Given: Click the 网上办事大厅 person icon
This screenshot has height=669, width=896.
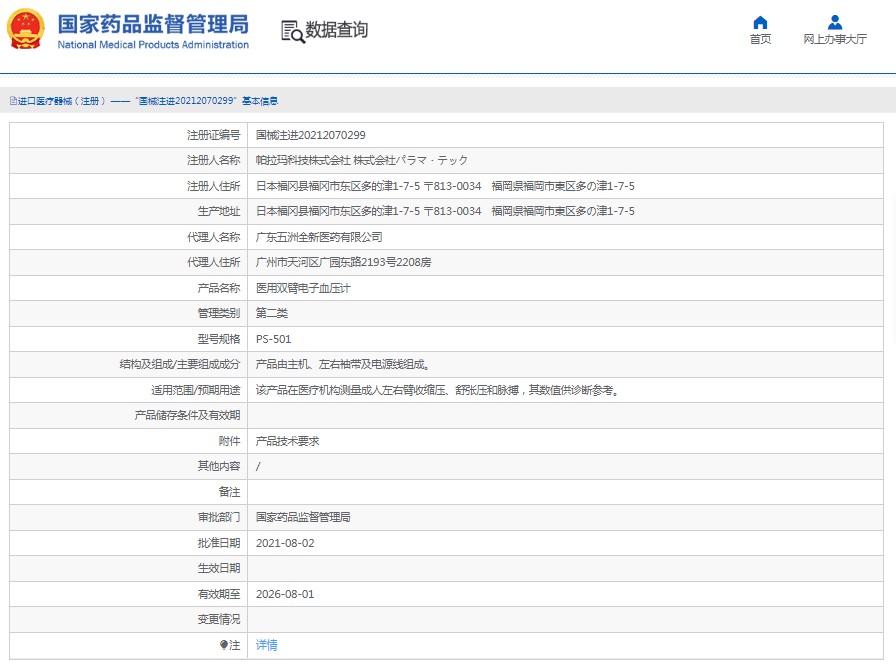Looking at the screenshot, I should [834, 23].
